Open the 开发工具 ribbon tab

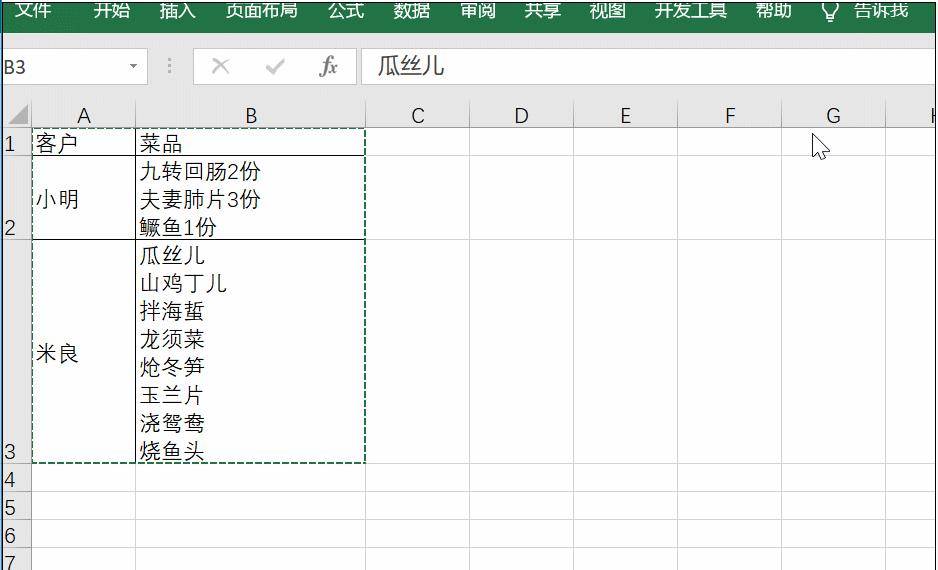click(x=691, y=10)
